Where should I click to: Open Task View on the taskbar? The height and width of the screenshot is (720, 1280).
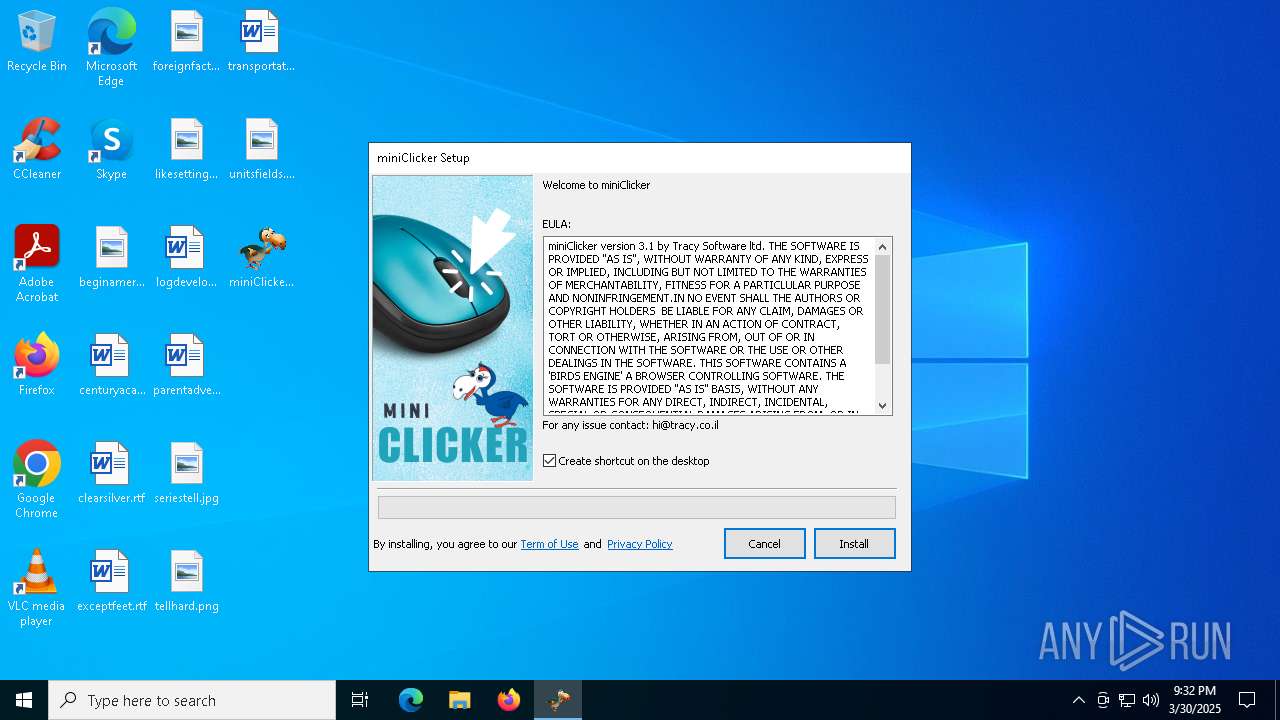tap(360, 700)
